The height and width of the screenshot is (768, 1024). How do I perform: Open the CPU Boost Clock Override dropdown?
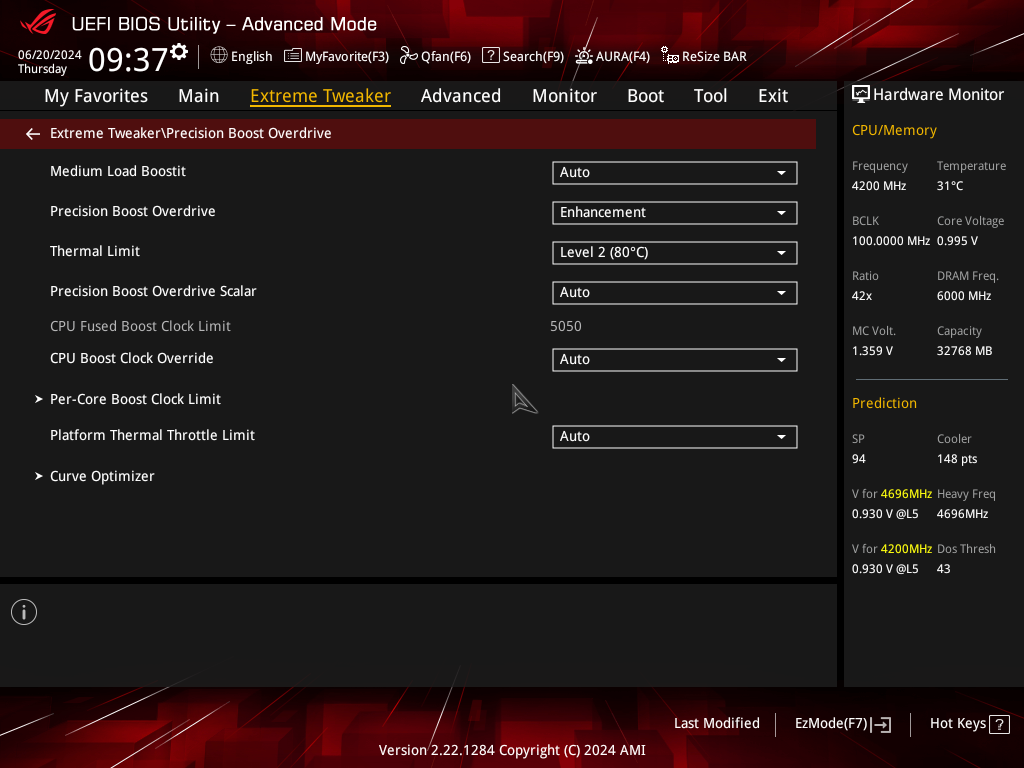675,359
